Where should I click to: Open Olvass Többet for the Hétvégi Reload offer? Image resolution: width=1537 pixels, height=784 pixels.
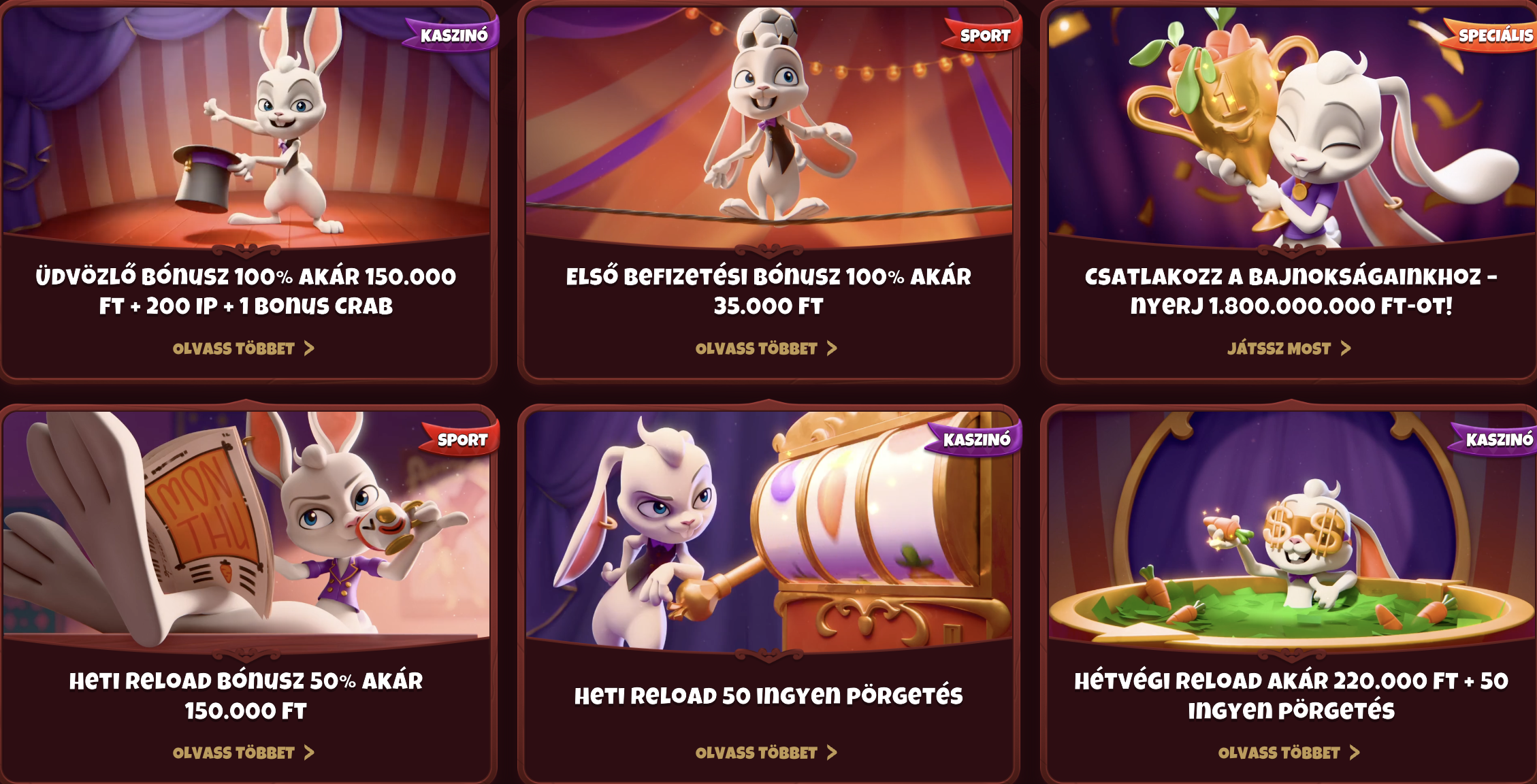pos(1289,753)
